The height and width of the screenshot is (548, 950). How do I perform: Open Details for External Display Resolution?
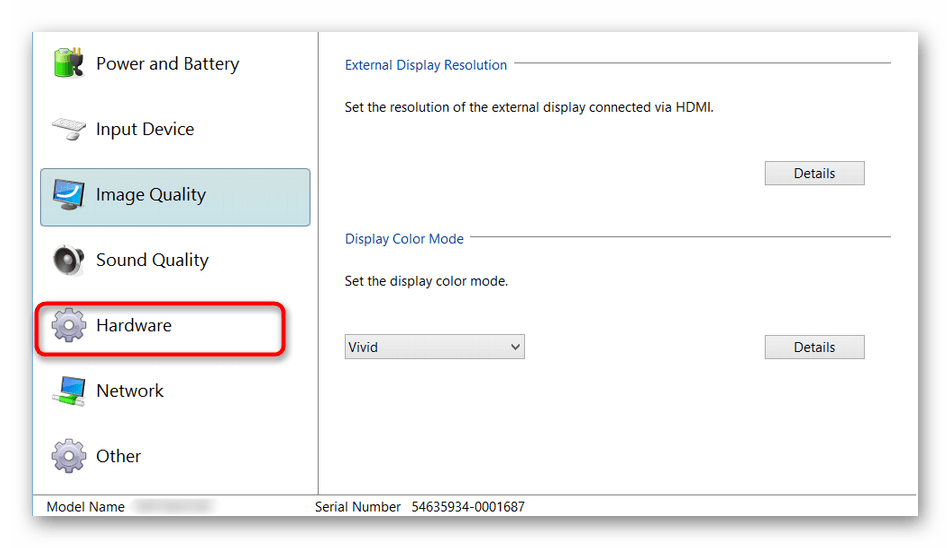pyautogui.click(x=814, y=173)
